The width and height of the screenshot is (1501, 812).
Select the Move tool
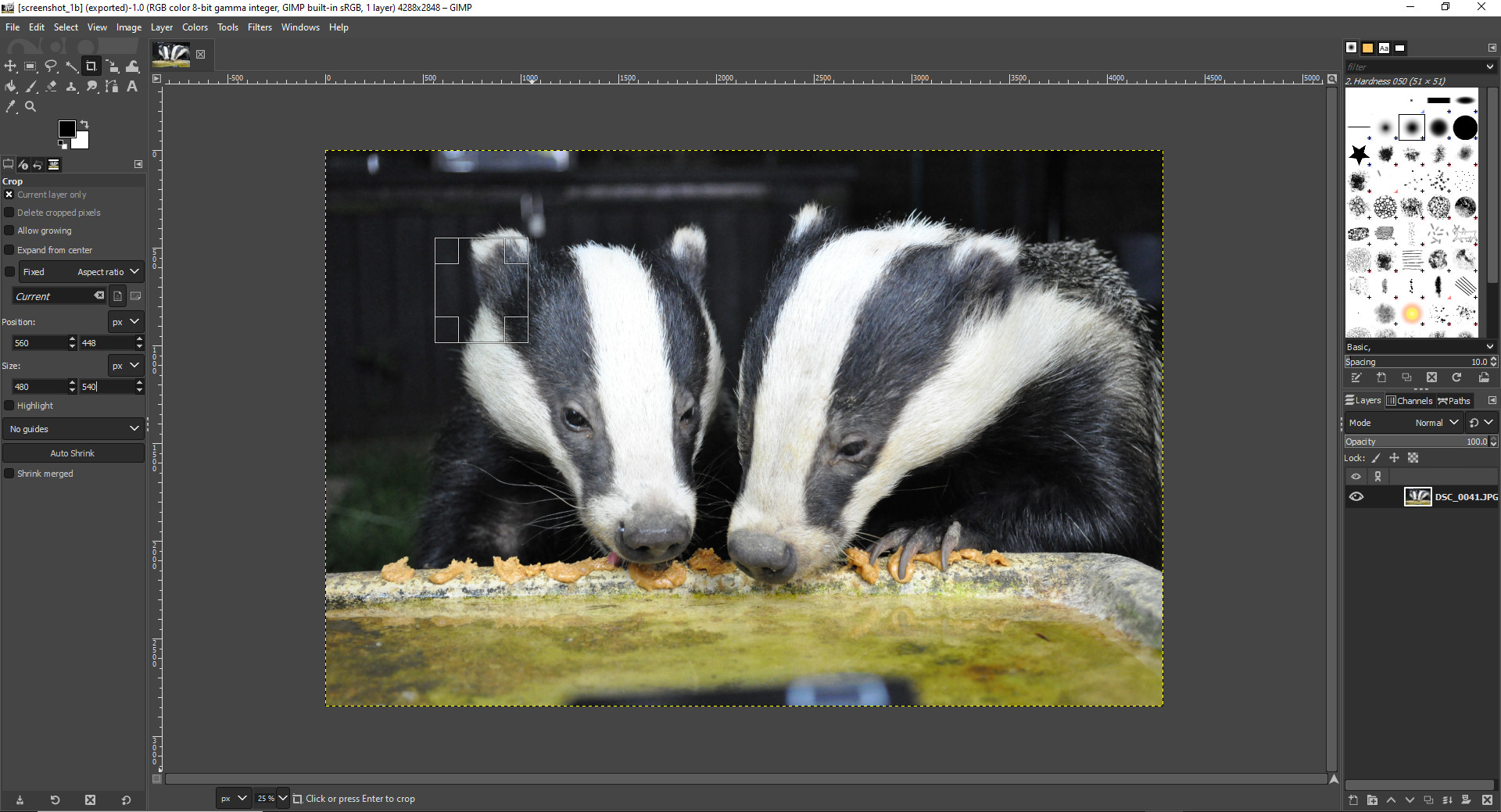10,66
